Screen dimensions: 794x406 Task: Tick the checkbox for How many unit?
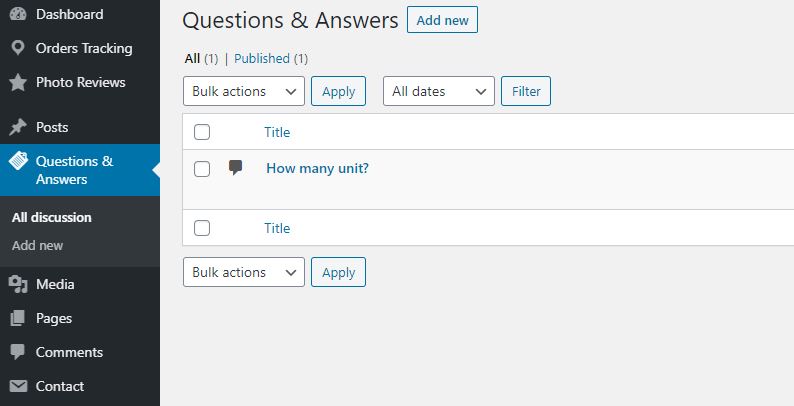(x=202, y=169)
